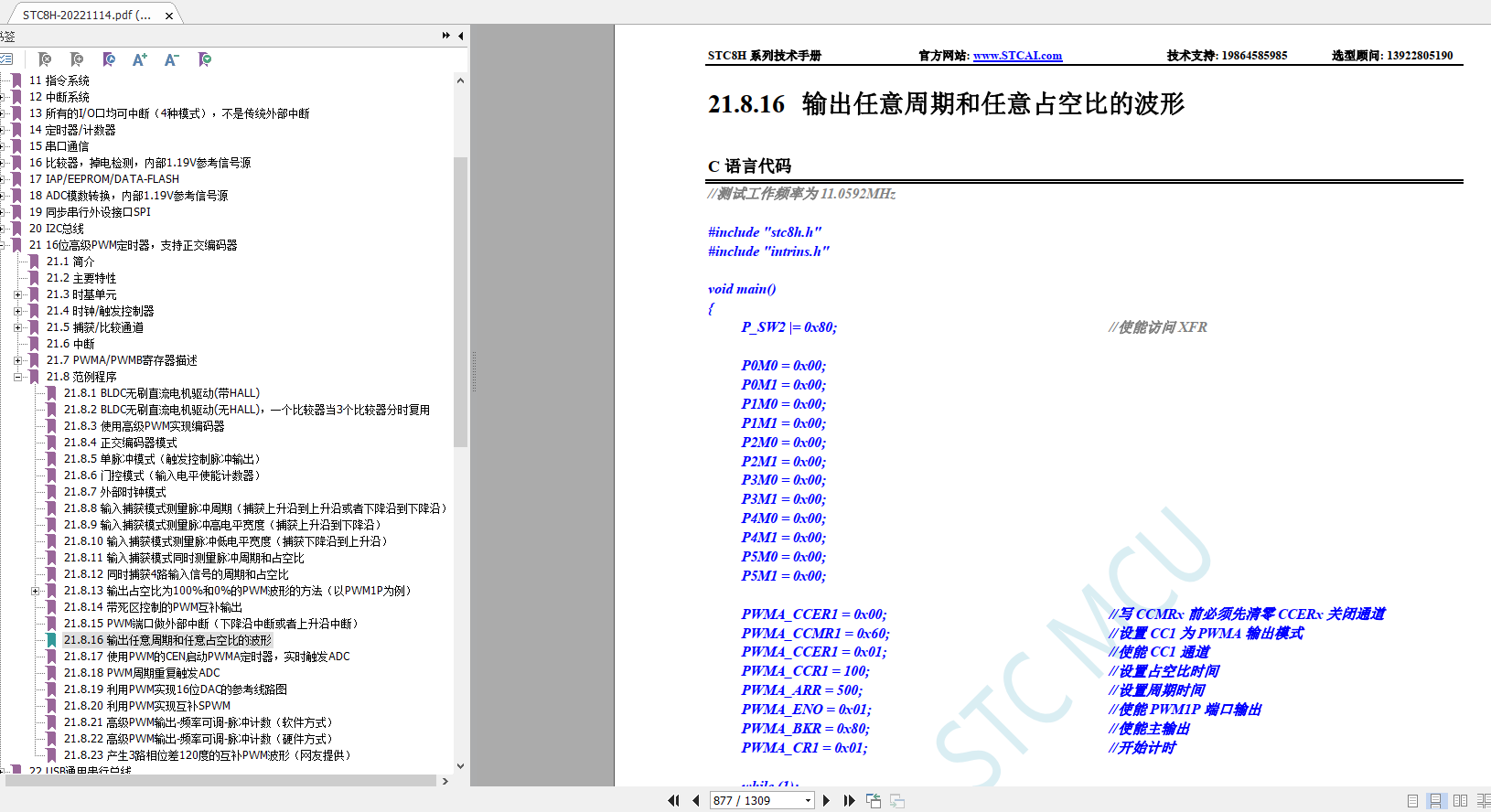Open bookmark 21.6 中断

click(x=70, y=344)
